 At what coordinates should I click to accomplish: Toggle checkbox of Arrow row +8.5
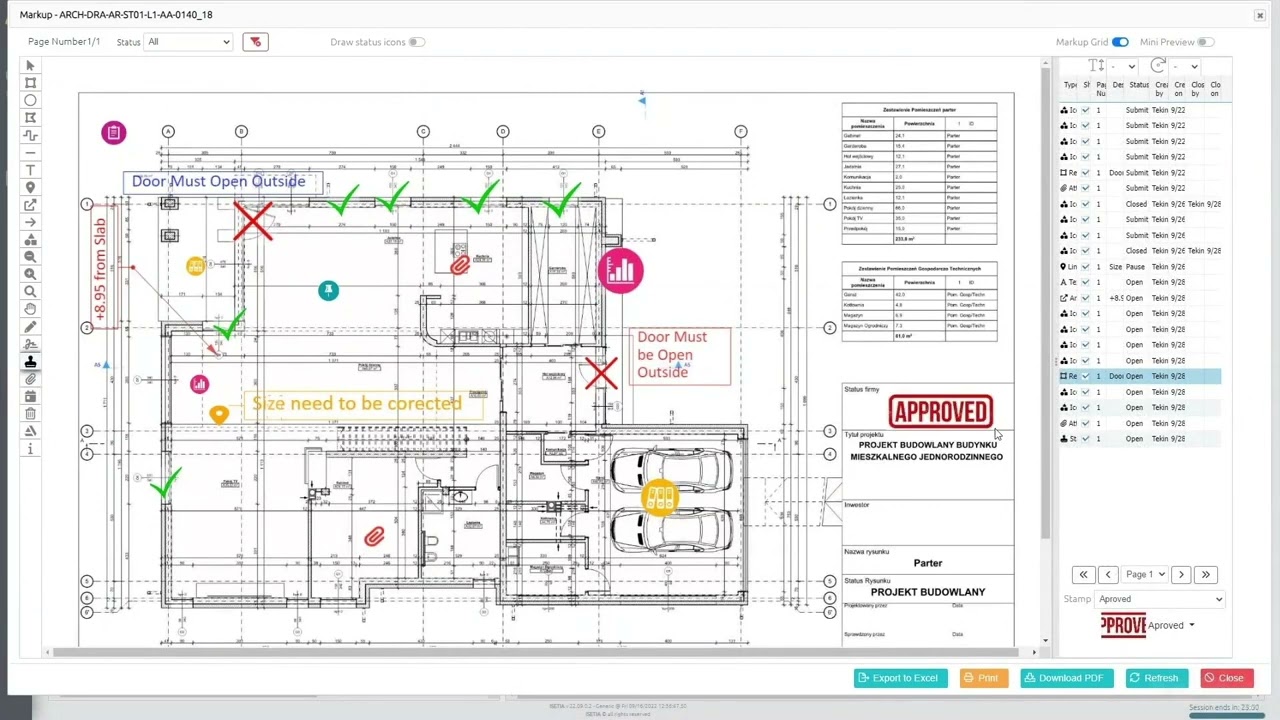point(1085,298)
